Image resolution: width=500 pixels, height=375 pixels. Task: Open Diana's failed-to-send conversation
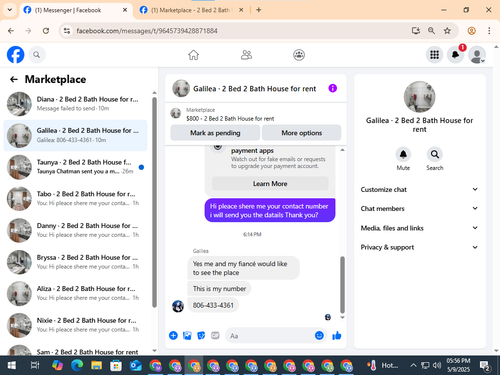[x=76, y=104]
